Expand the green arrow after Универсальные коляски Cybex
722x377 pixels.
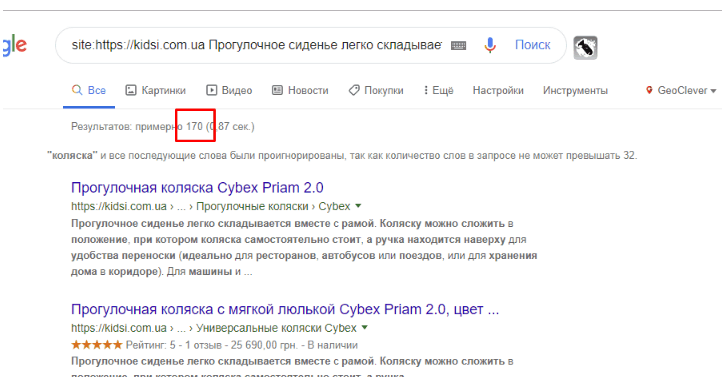(x=365, y=327)
